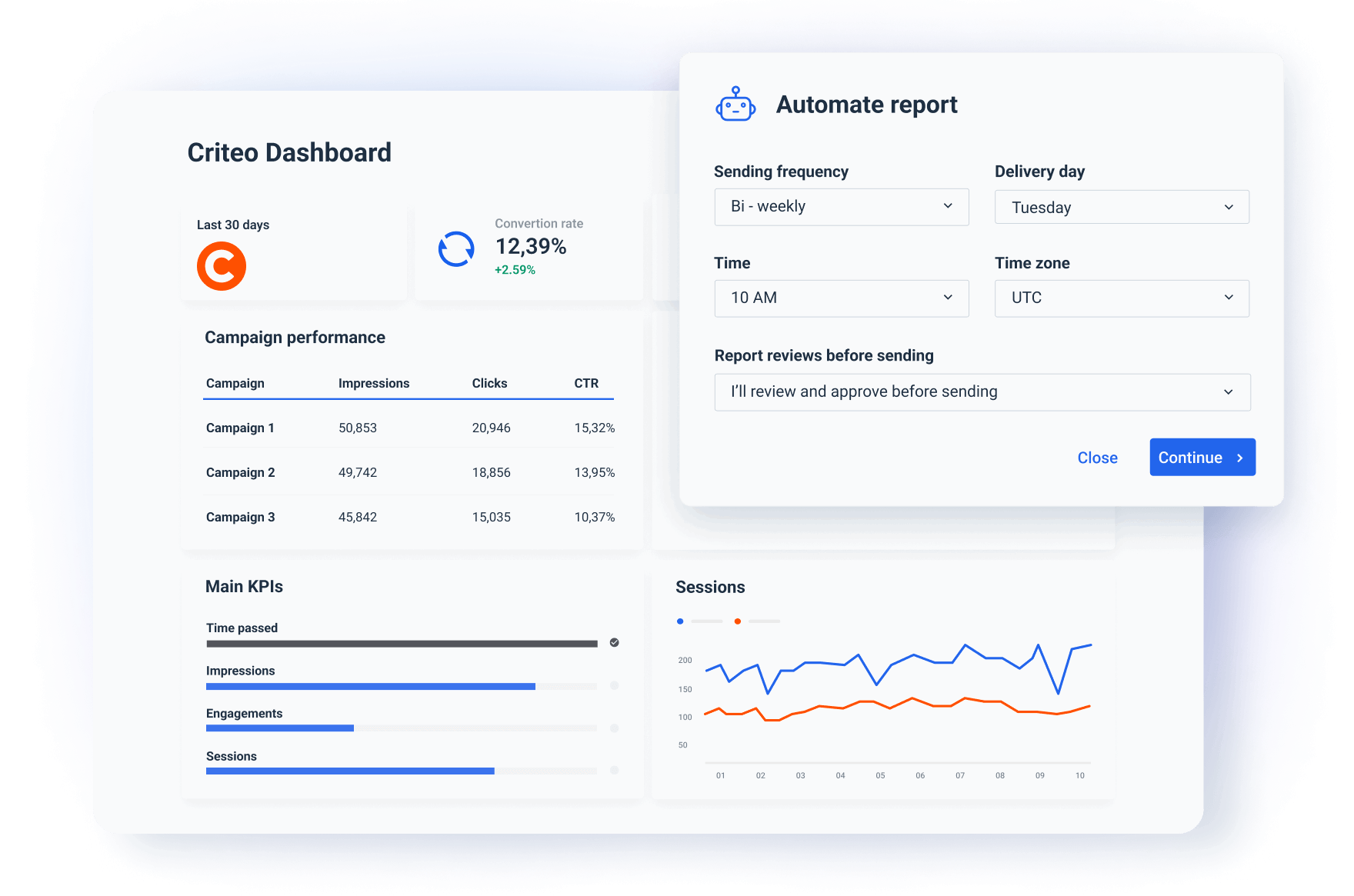Click the checkmark icon beside Time passed bar
The height and width of the screenshot is (896, 1354).
click(613, 643)
